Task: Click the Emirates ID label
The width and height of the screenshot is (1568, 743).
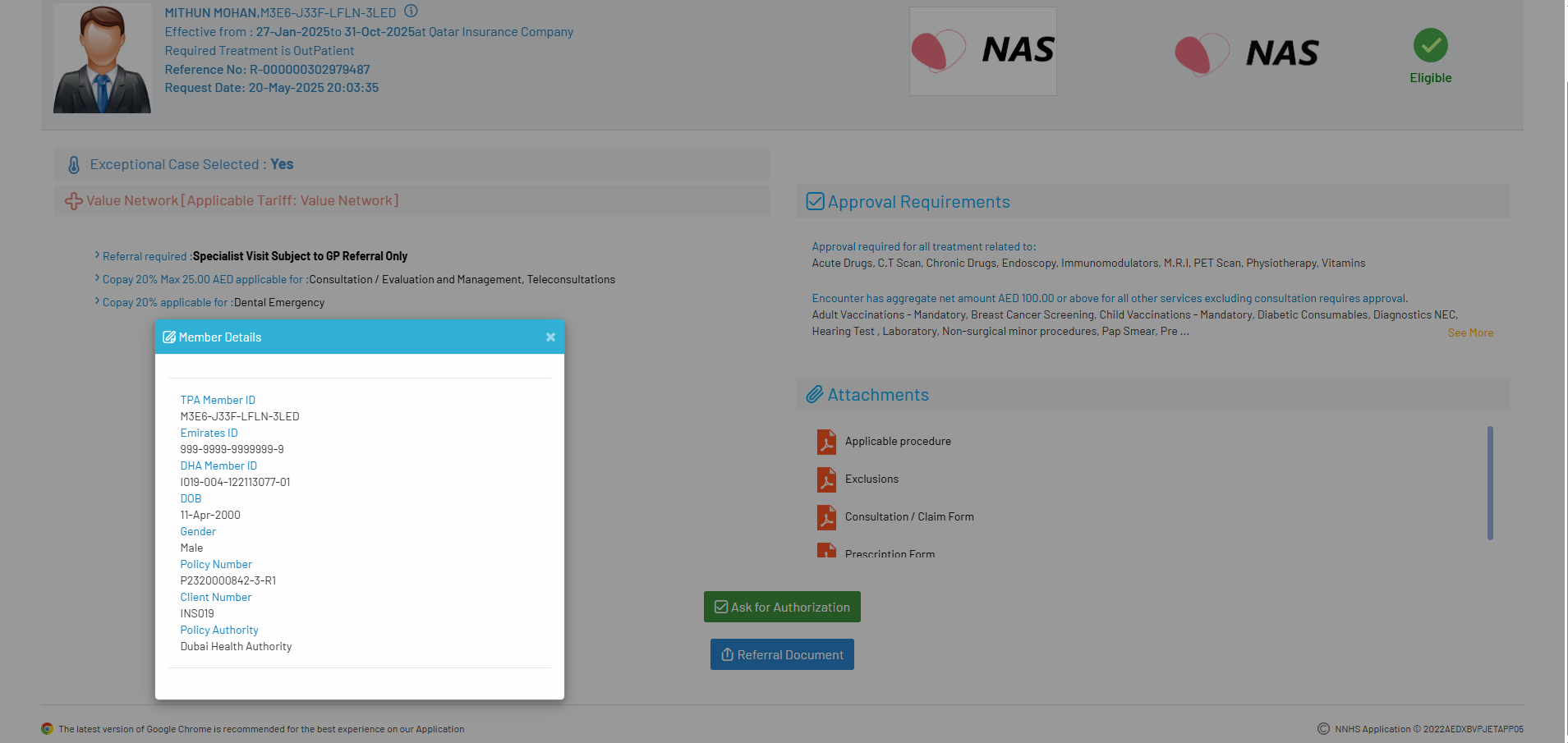Action: click(209, 433)
